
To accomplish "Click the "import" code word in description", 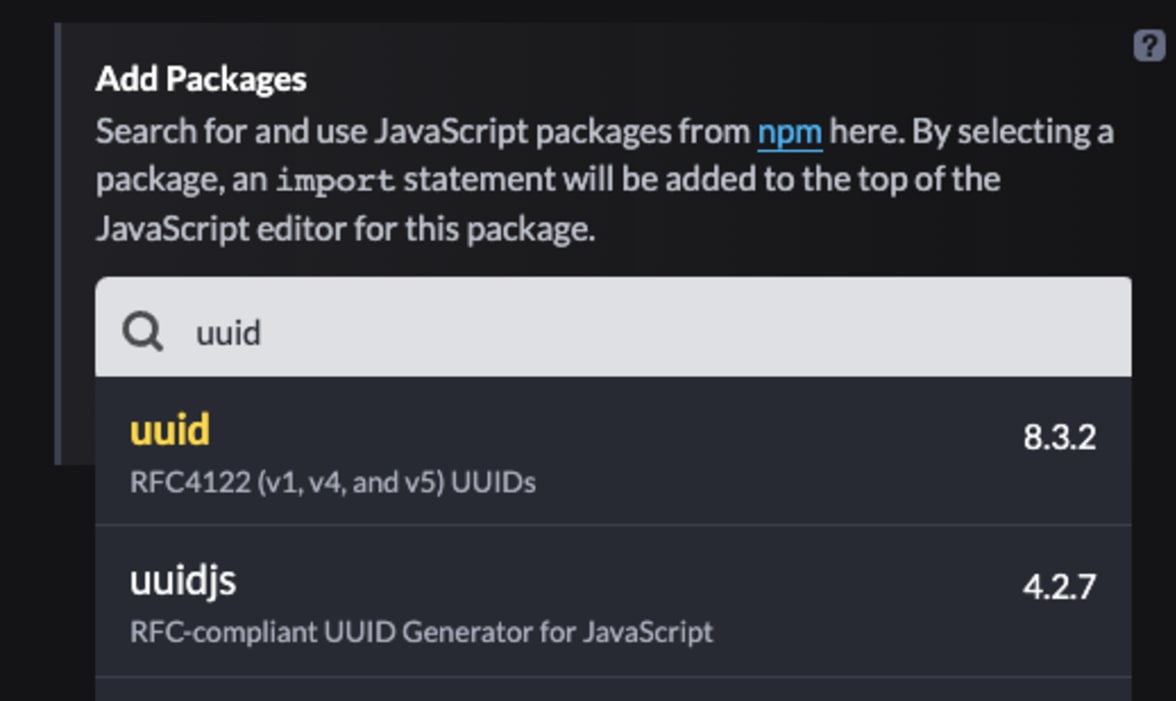I will [336, 182].
